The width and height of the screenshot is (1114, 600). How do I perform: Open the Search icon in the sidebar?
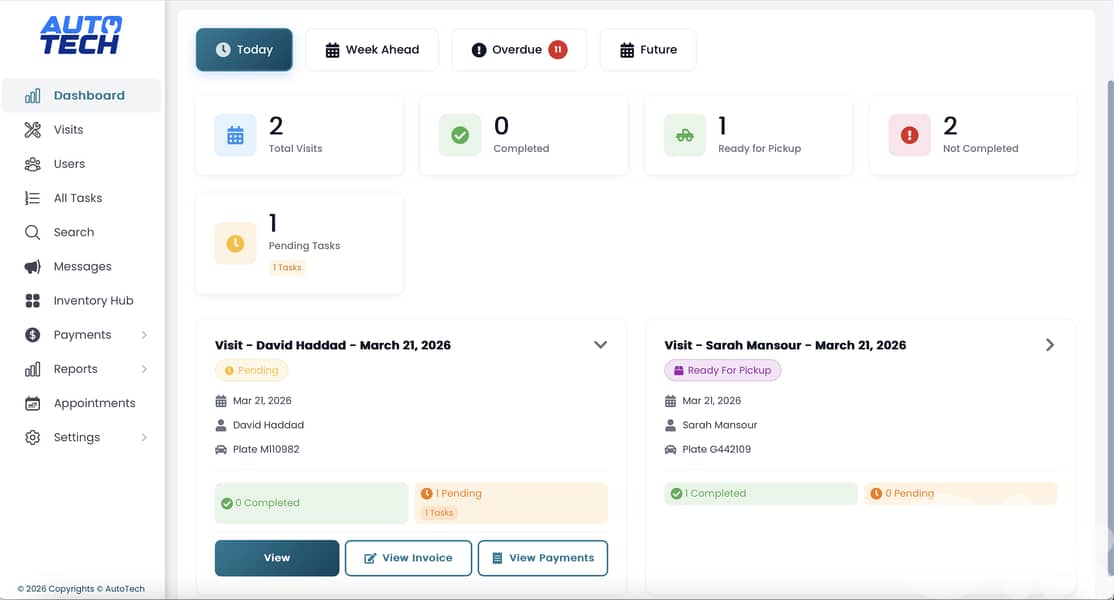[32, 231]
